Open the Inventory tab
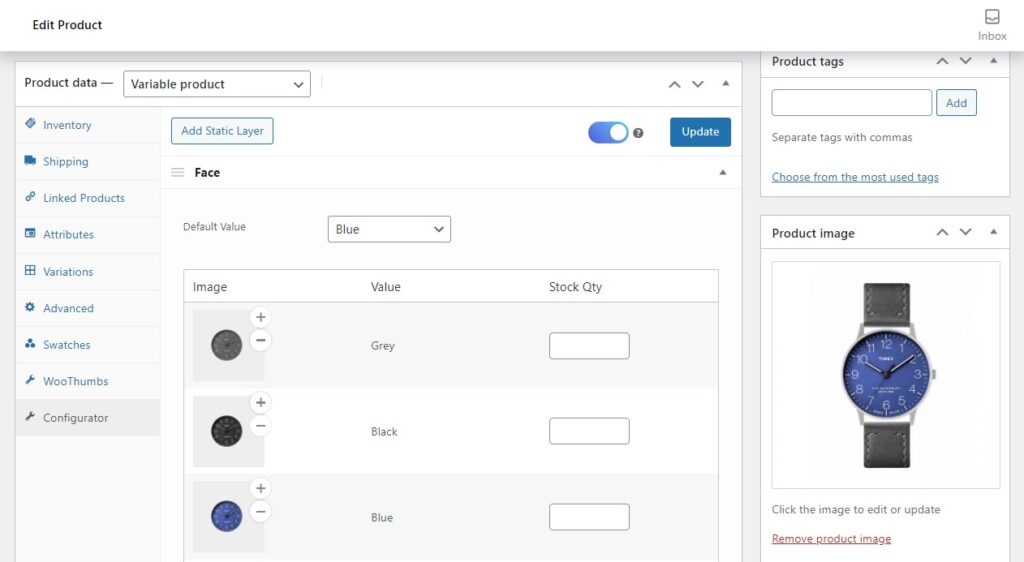 [88, 125]
